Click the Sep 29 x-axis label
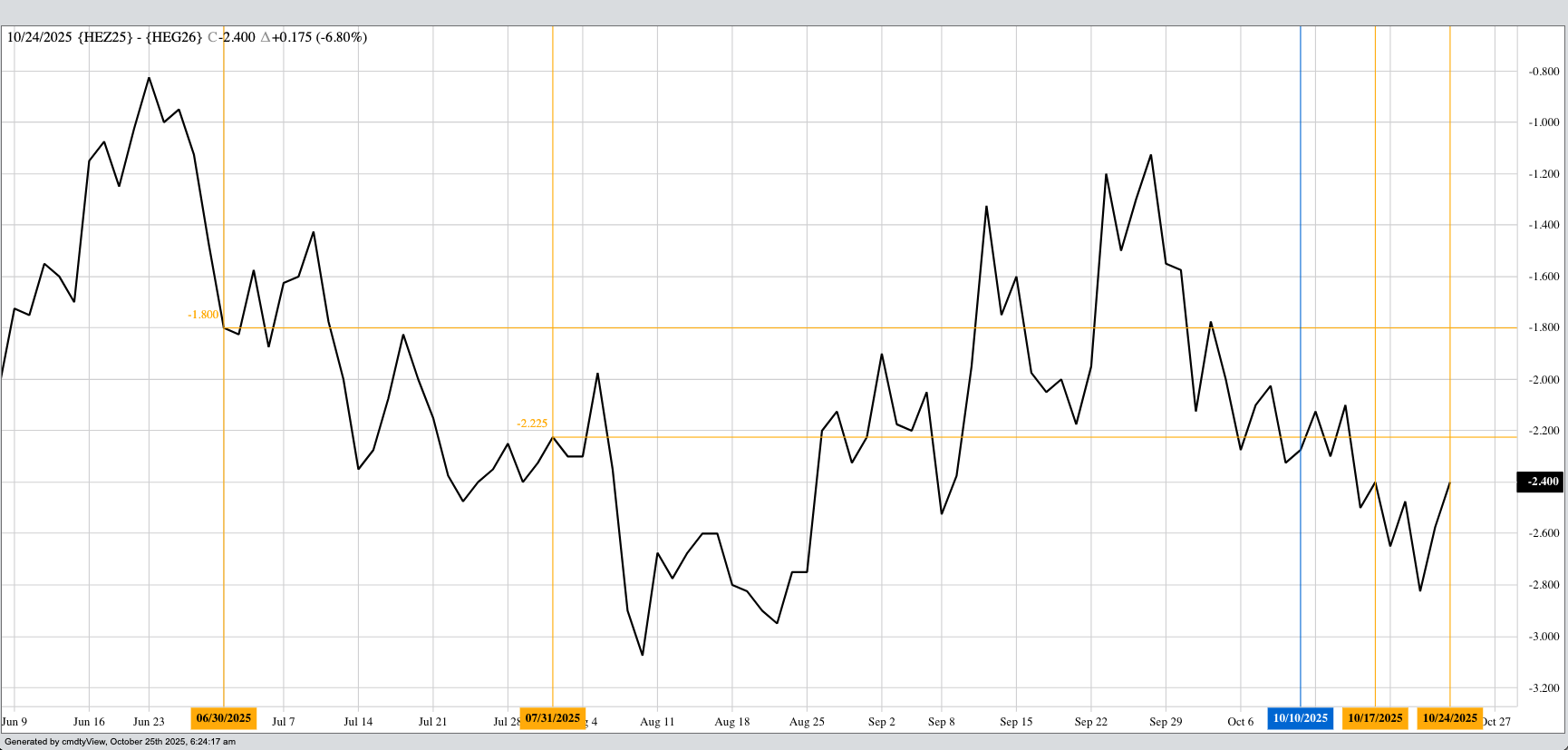The width and height of the screenshot is (1568, 750). (1166, 722)
